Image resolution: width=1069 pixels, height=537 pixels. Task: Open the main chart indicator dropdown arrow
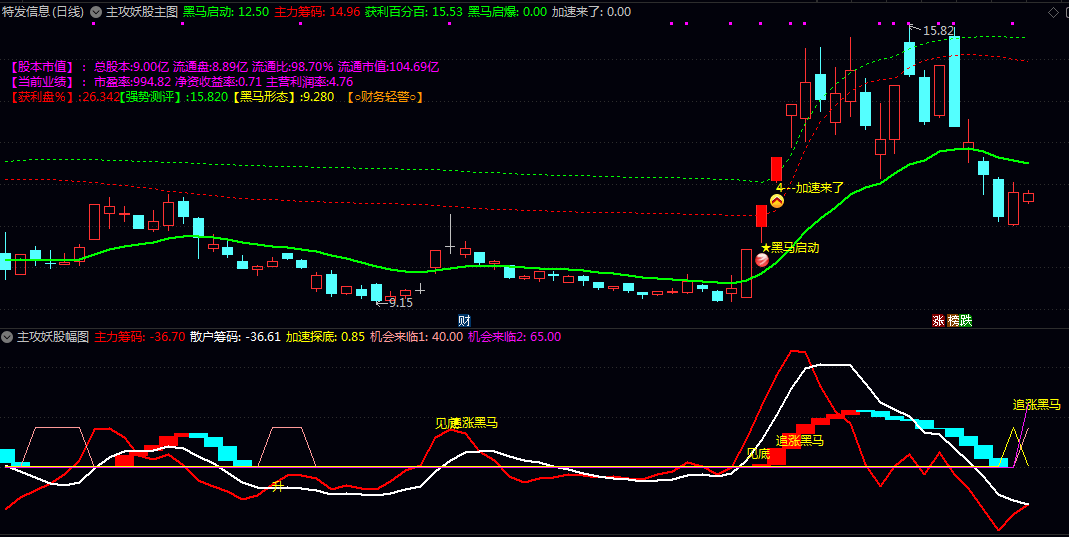coord(96,12)
